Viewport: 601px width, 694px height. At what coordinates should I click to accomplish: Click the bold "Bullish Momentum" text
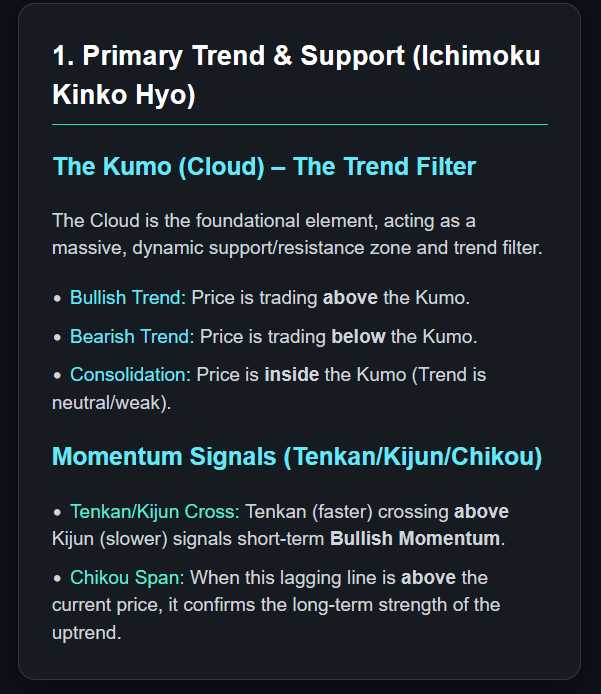414,540
